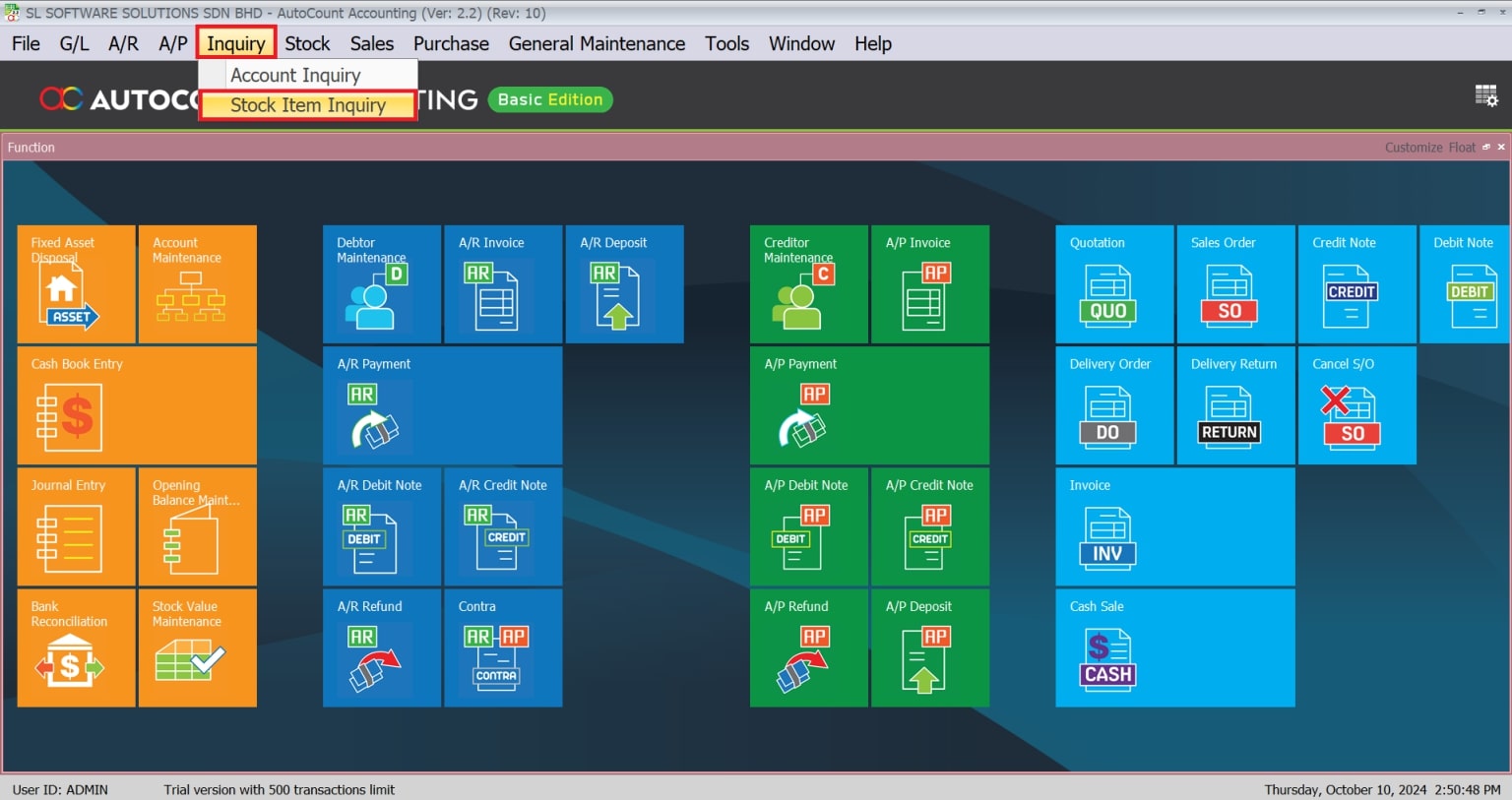This screenshot has height=800, width=1512.
Task: Select Account Inquiry from the dropdown
Action: 295,76
